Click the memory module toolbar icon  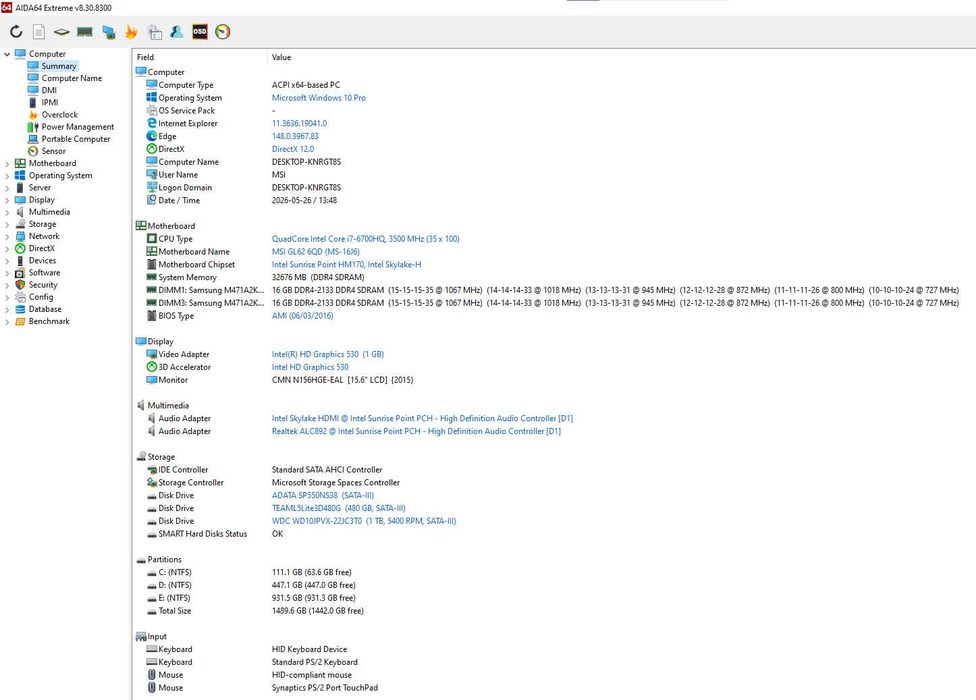click(85, 32)
